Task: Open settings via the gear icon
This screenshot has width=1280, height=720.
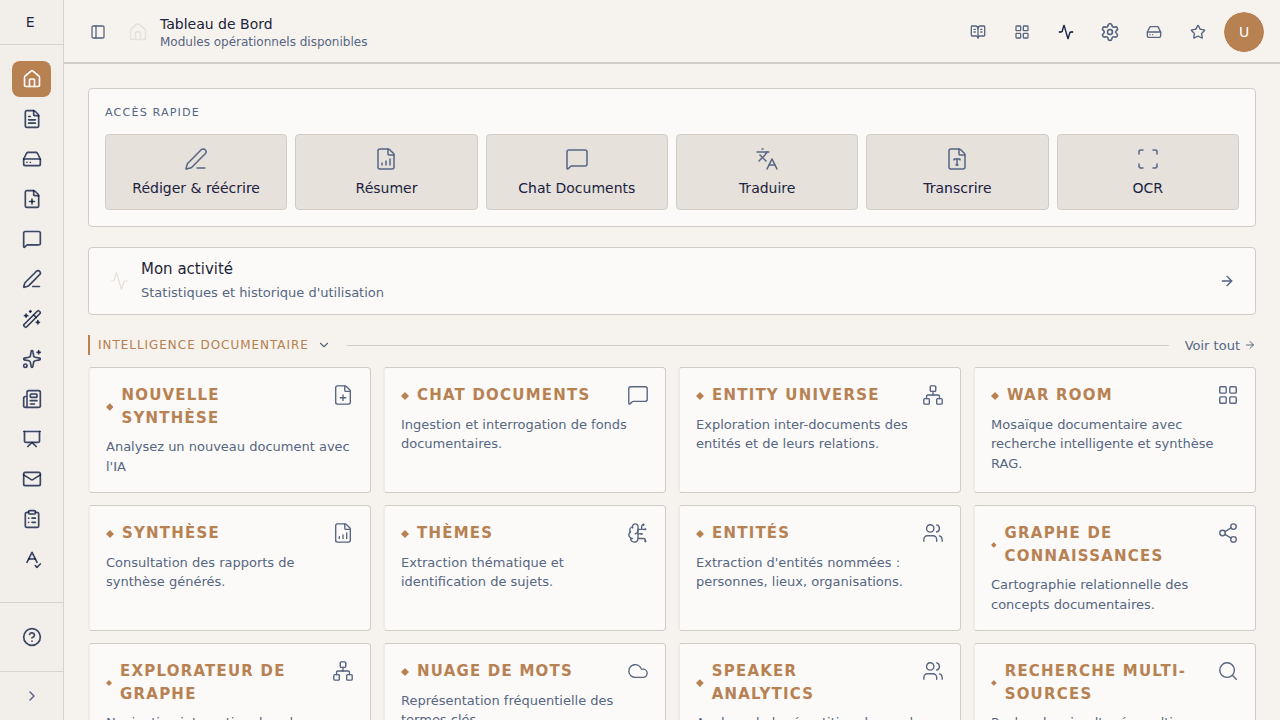Action: tap(1109, 31)
